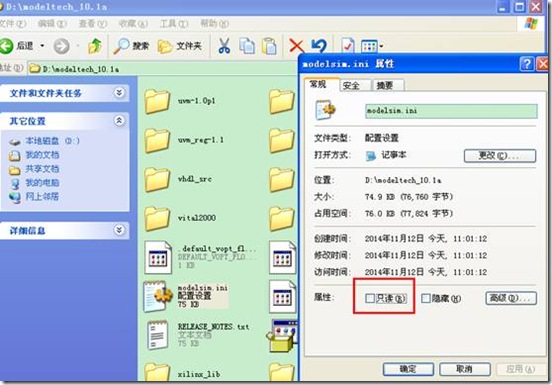
Task: Click the blue Undo arrow icon
Action: pyautogui.click(x=319, y=45)
